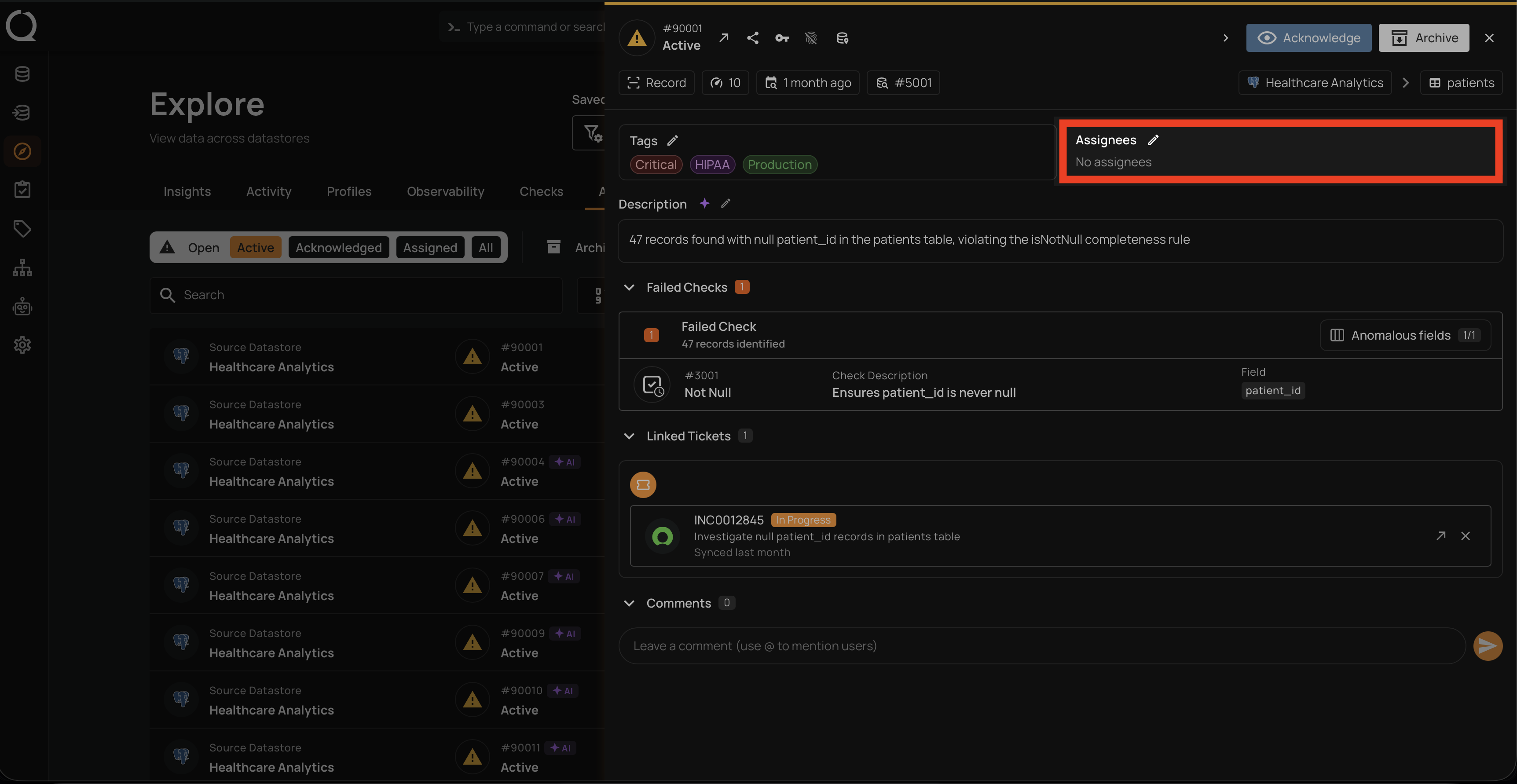This screenshot has height=784, width=1517.
Task: Open anomaly #90010 row in list
Action: (377, 699)
